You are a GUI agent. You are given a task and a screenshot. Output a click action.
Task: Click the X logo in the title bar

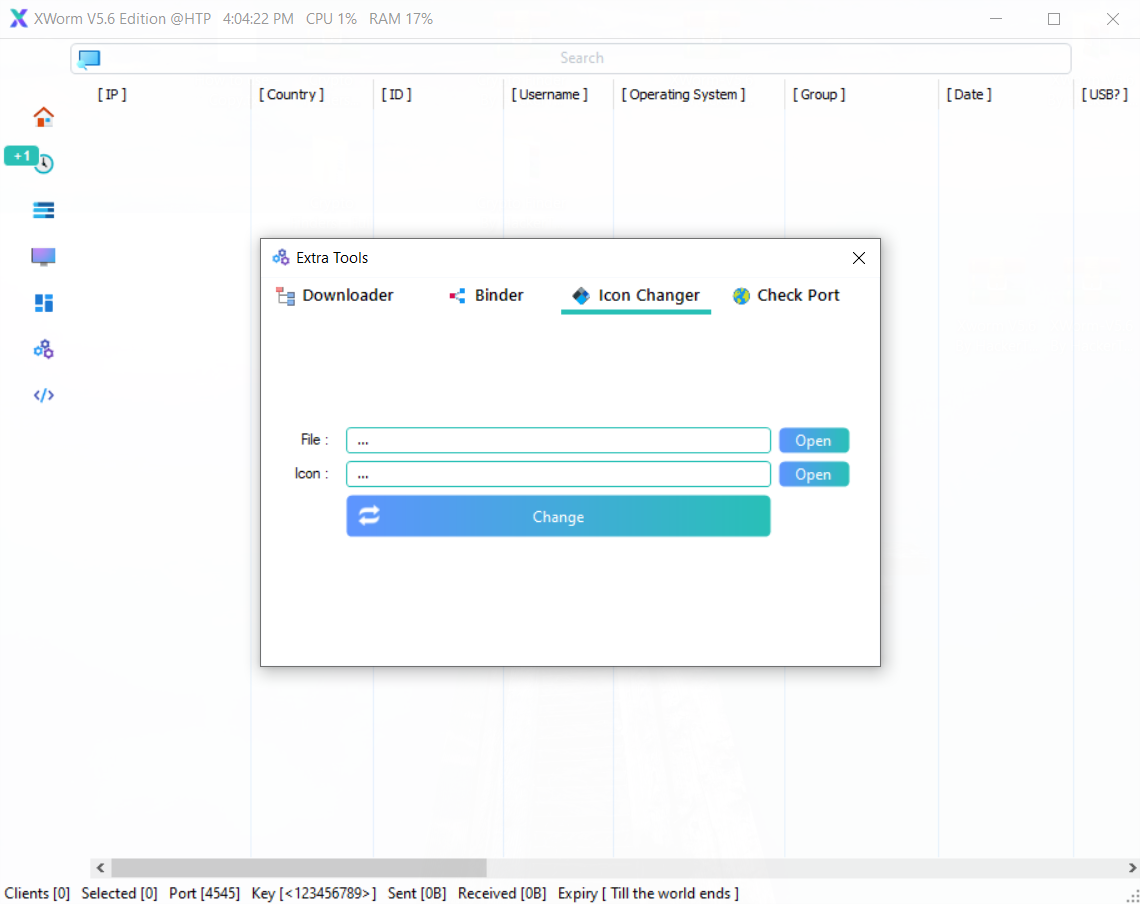(x=18, y=18)
